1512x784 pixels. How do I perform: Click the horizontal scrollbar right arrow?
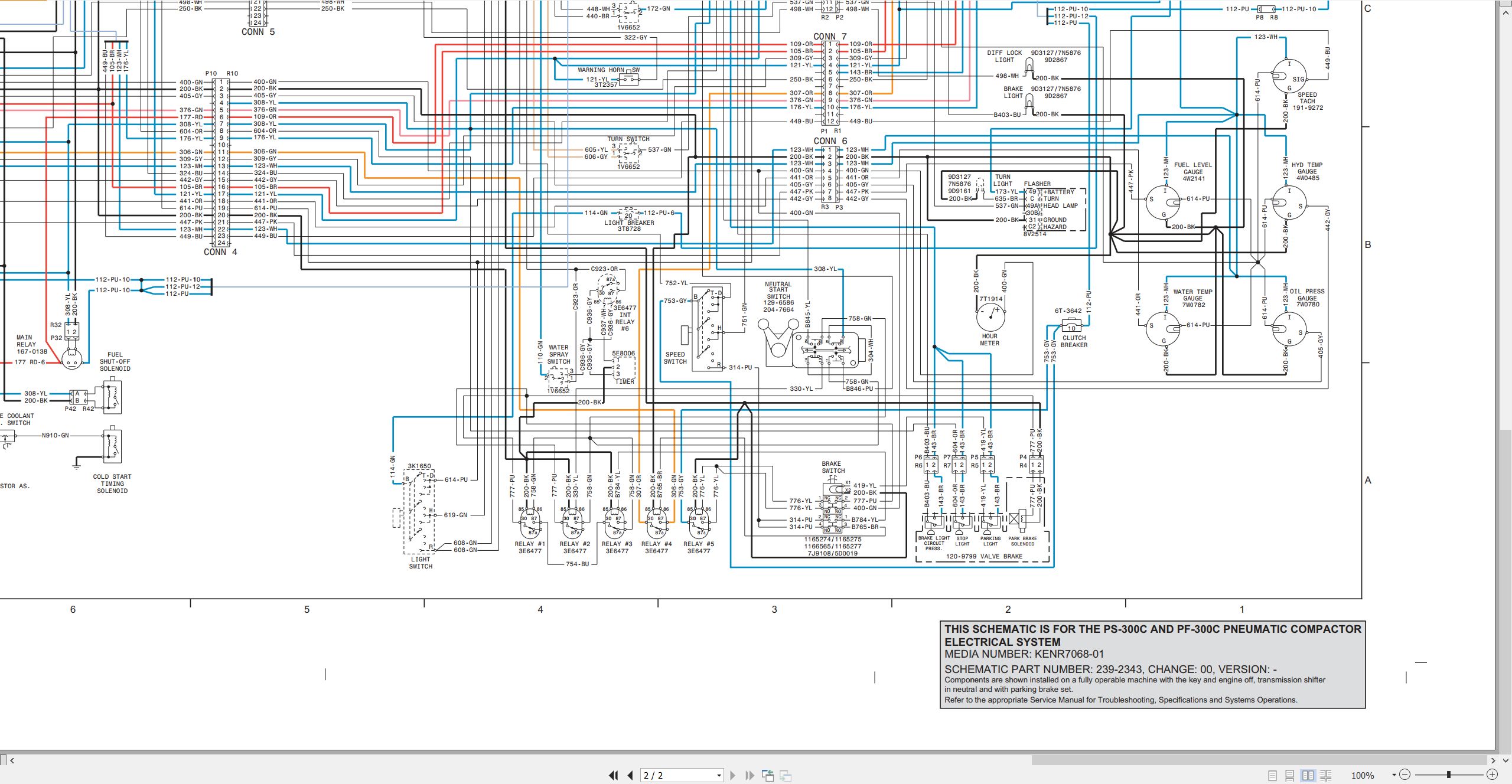1493,760
